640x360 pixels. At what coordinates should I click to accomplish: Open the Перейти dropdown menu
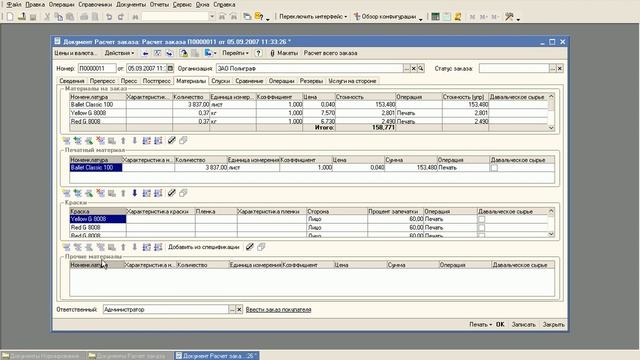click(x=235, y=53)
